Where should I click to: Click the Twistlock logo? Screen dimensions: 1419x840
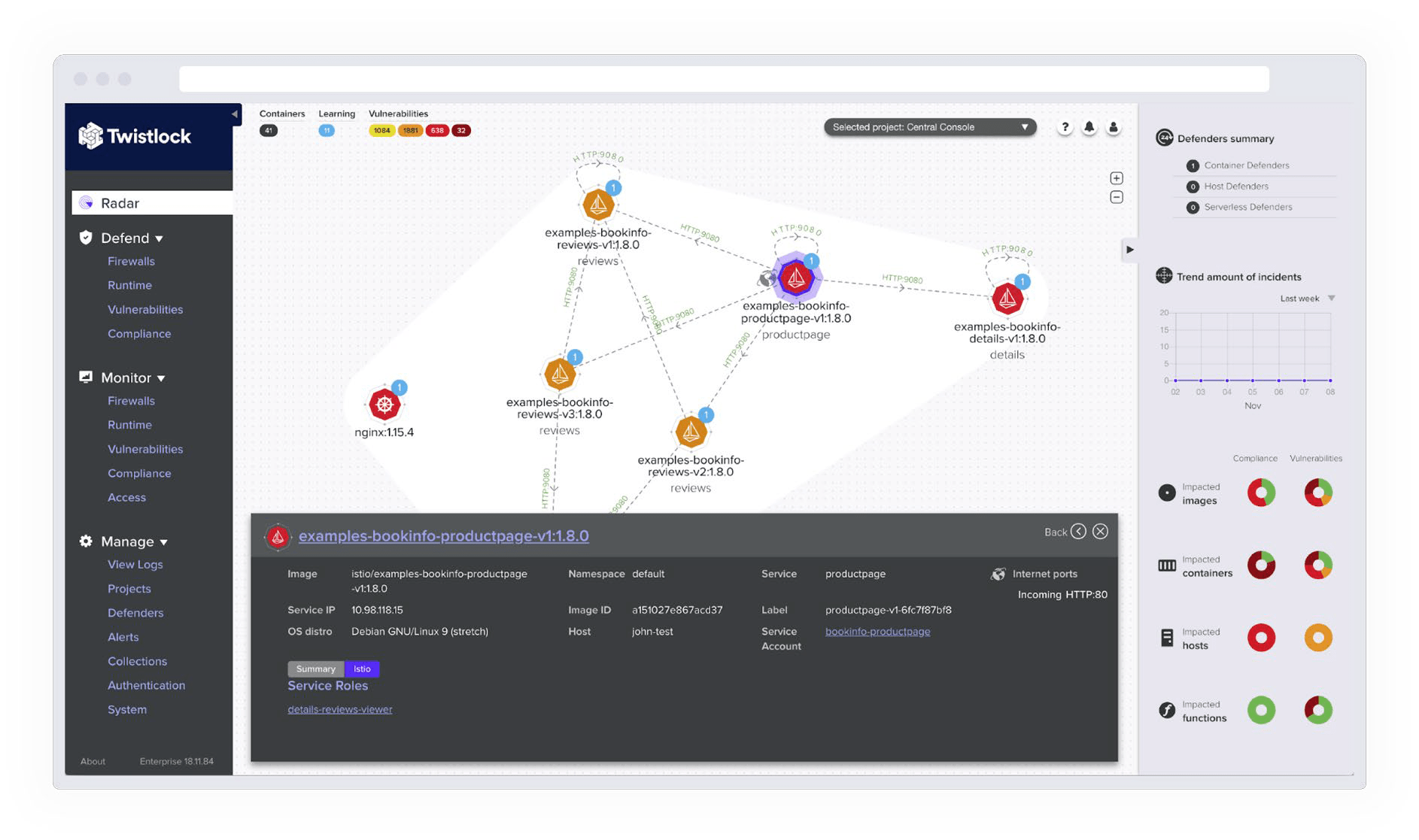point(135,136)
